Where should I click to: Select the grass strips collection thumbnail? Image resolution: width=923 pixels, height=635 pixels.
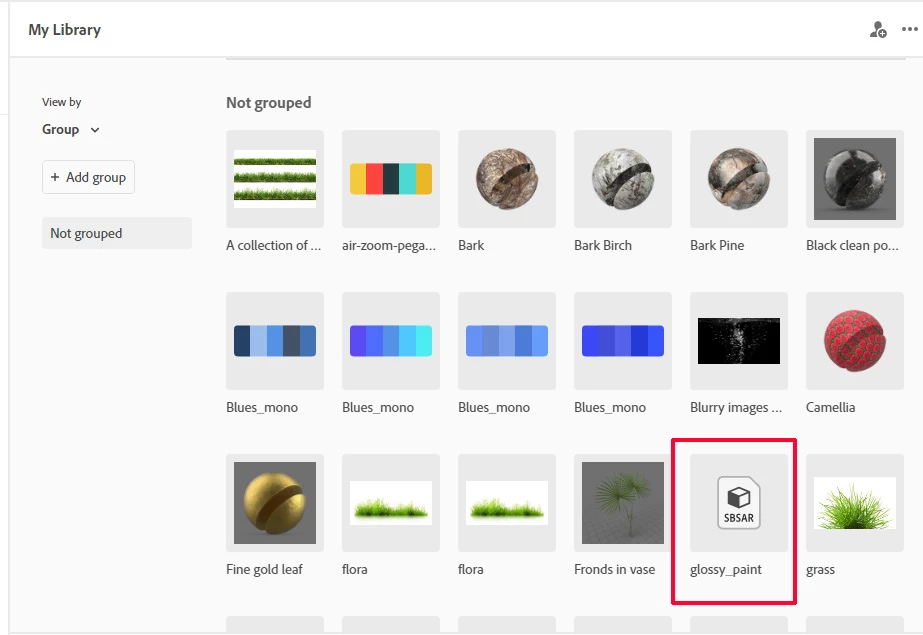pos(275,179)
